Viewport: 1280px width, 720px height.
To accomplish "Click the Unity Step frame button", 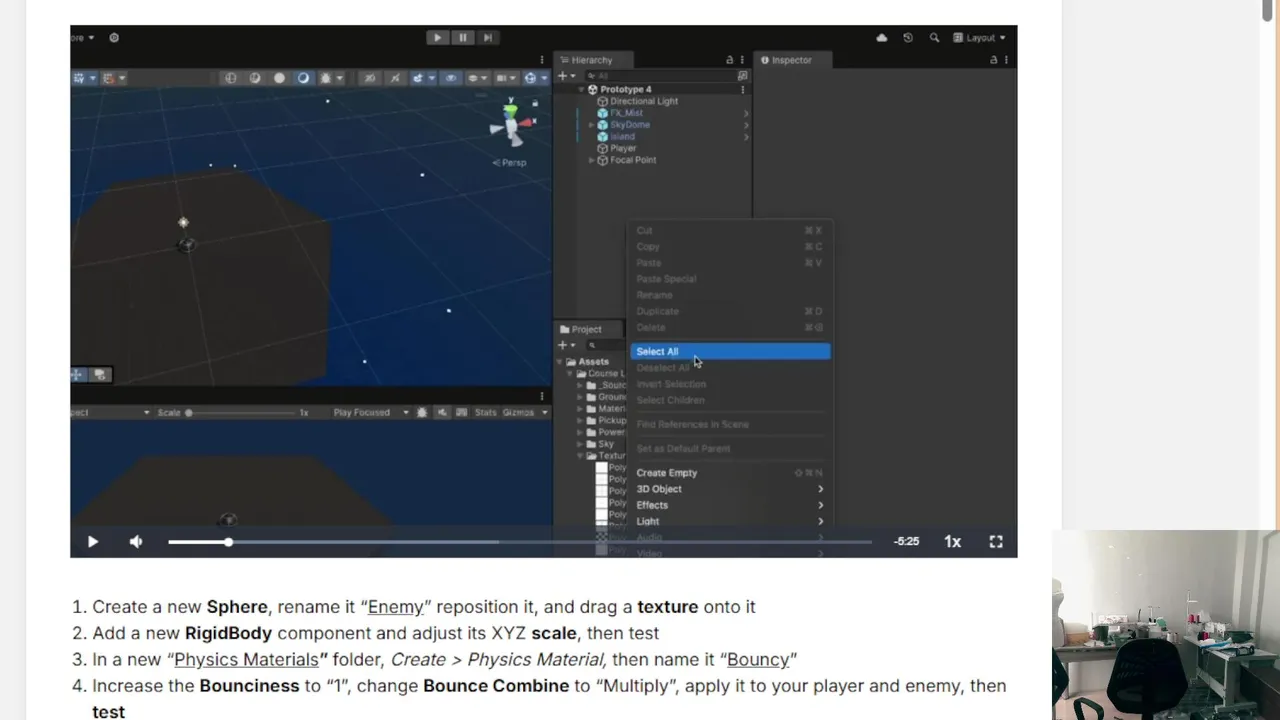I will (487, 38).
